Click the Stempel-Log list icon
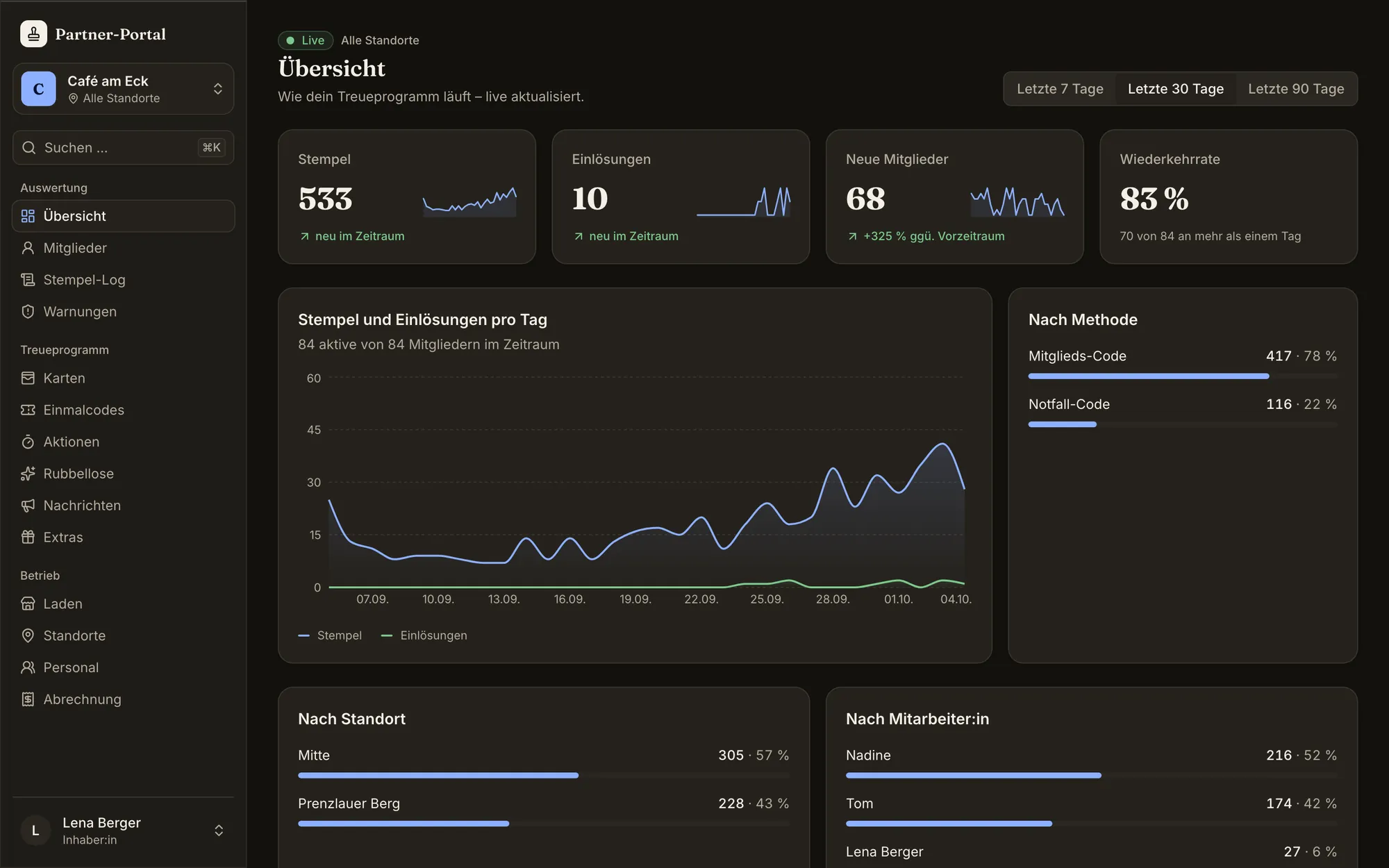Image resolution: width=1389 pixels, height=868 pixels. pos(28,280)
